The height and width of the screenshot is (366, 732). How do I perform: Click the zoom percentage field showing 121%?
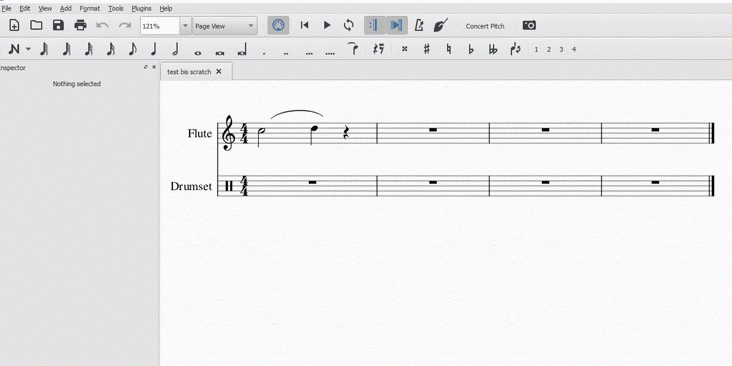[x=160, y=26]
